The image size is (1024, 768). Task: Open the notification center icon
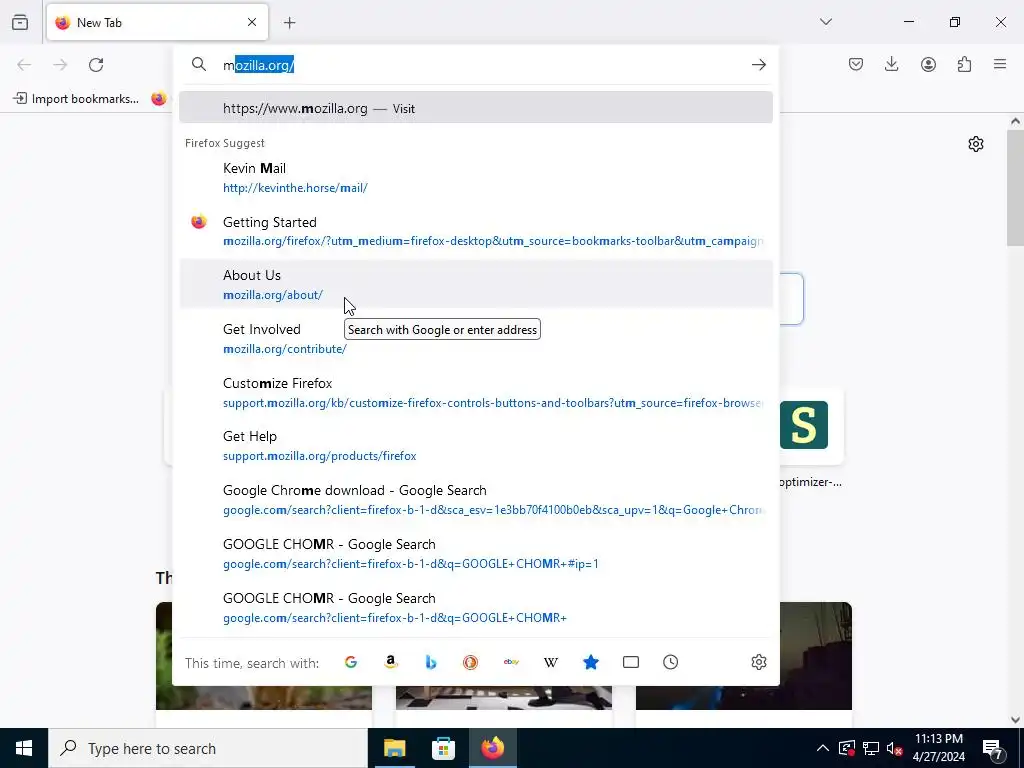tap(993, 749)
